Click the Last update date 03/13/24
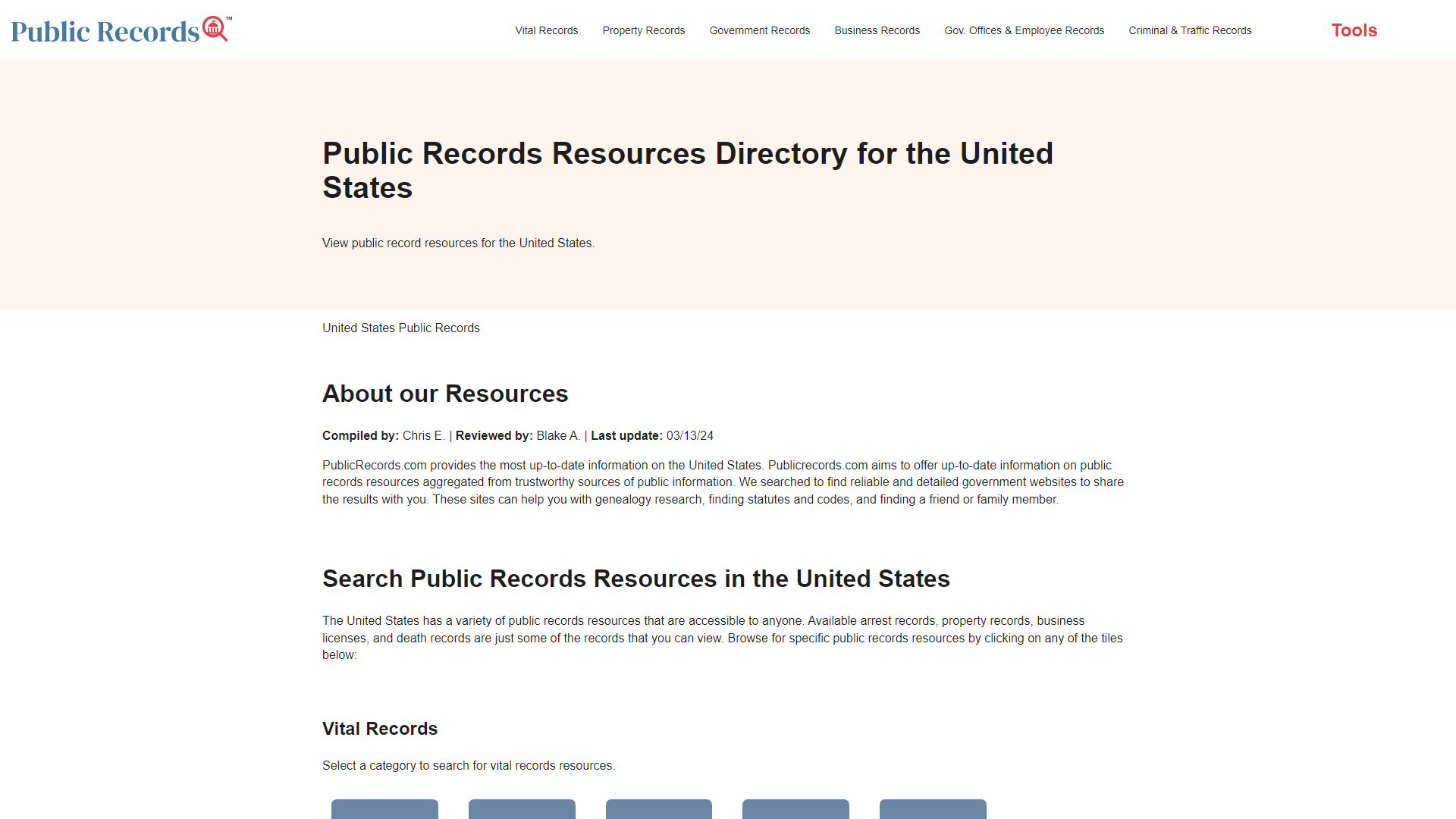Screen dimensions: 1456x819 click(689, 435)
